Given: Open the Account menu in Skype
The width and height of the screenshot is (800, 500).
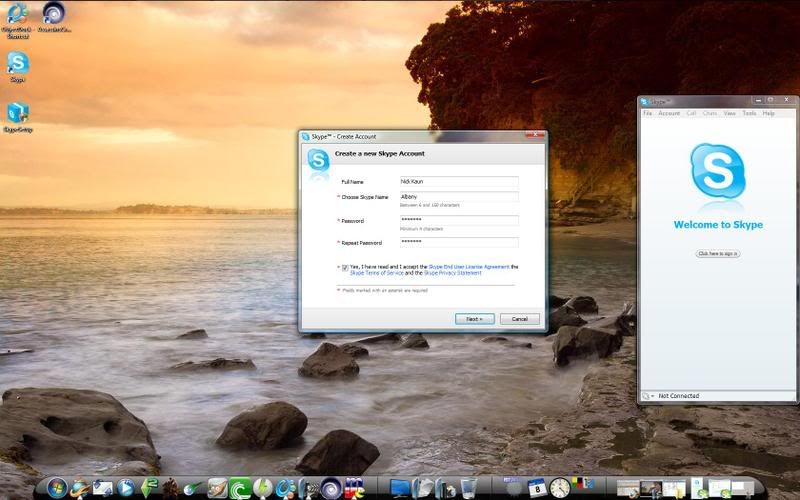Looking at the screenshot, I should [x=669, y=113].
